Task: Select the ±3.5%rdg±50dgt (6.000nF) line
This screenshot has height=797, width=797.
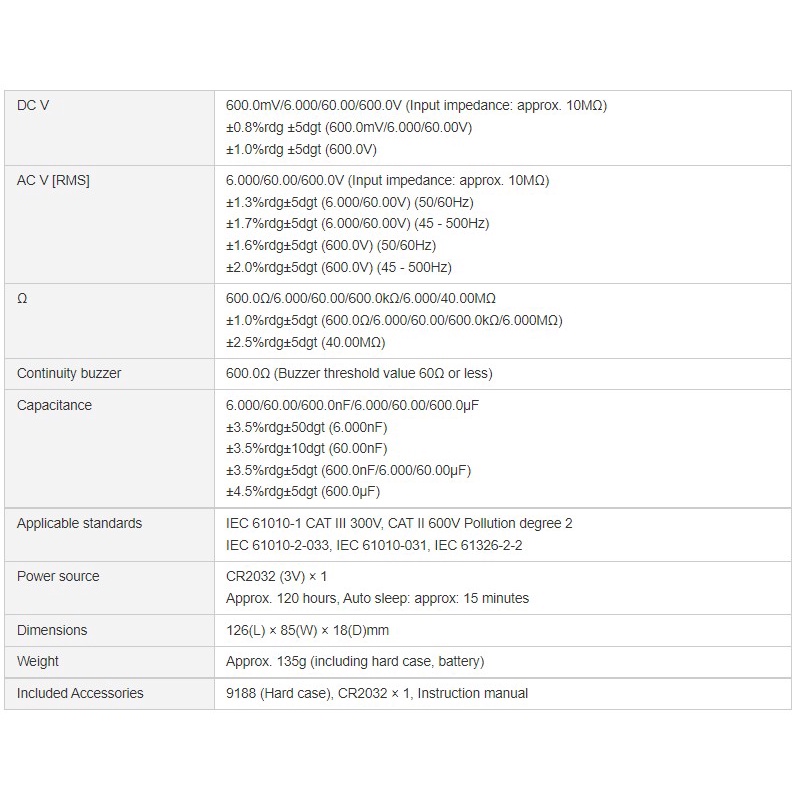Action: 306,427
